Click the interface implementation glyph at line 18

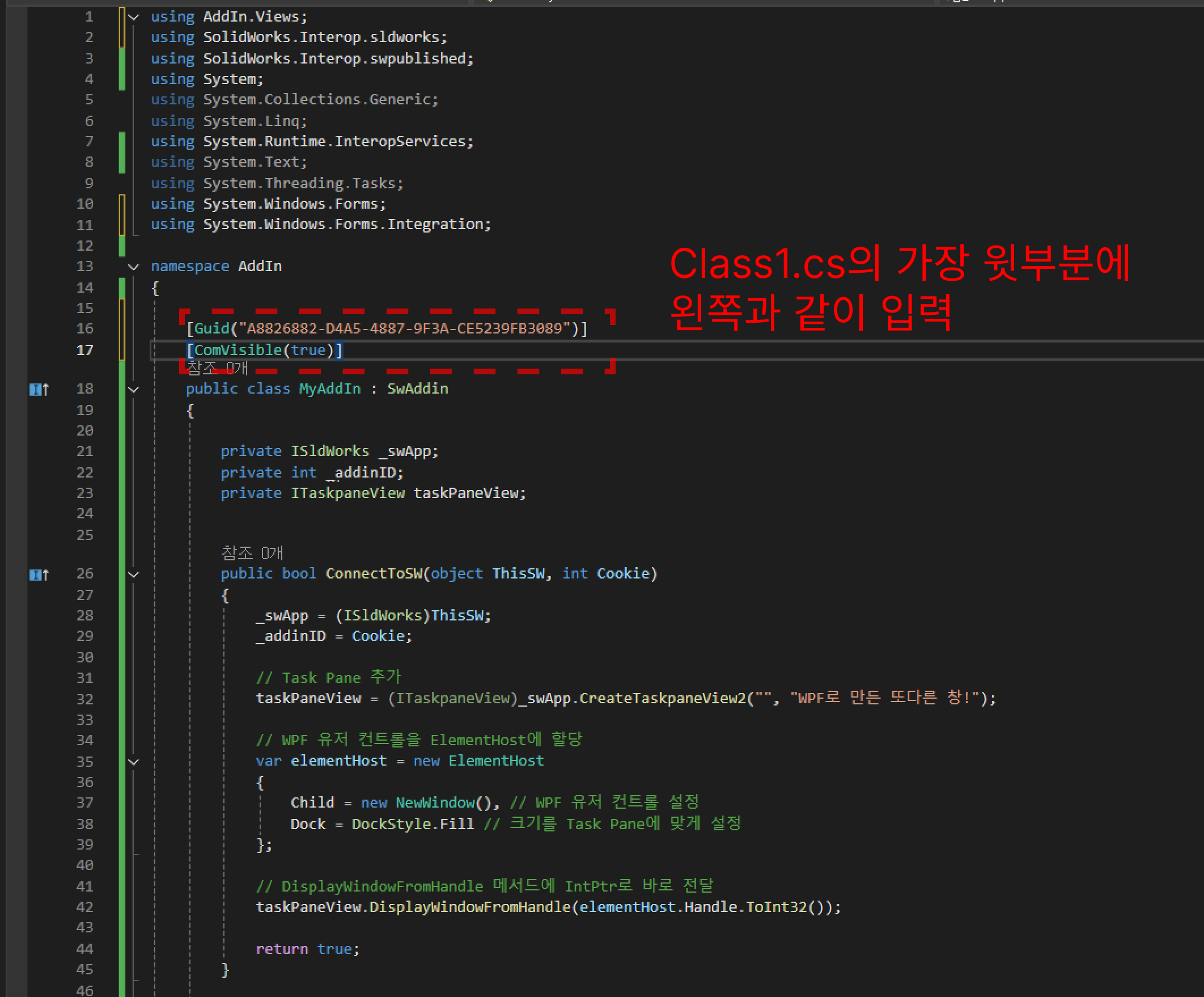coord(39,390)
